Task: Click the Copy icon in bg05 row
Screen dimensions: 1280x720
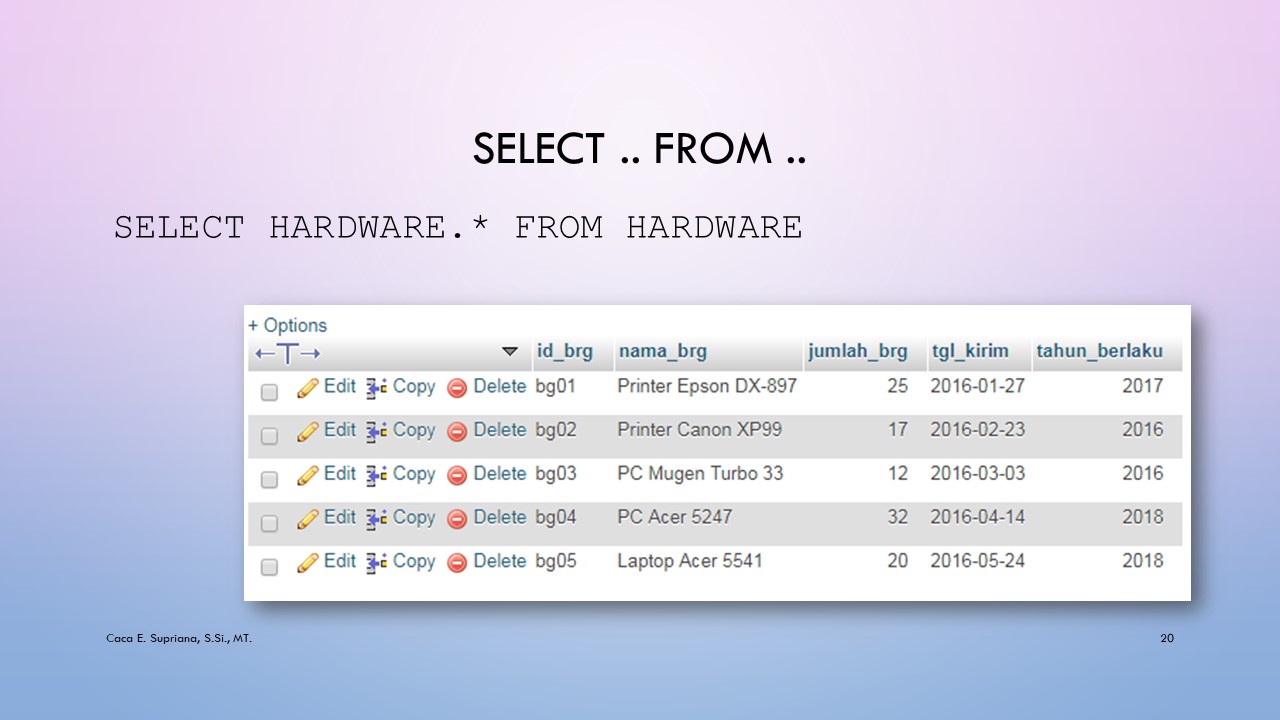Action: tap(376, 563)
